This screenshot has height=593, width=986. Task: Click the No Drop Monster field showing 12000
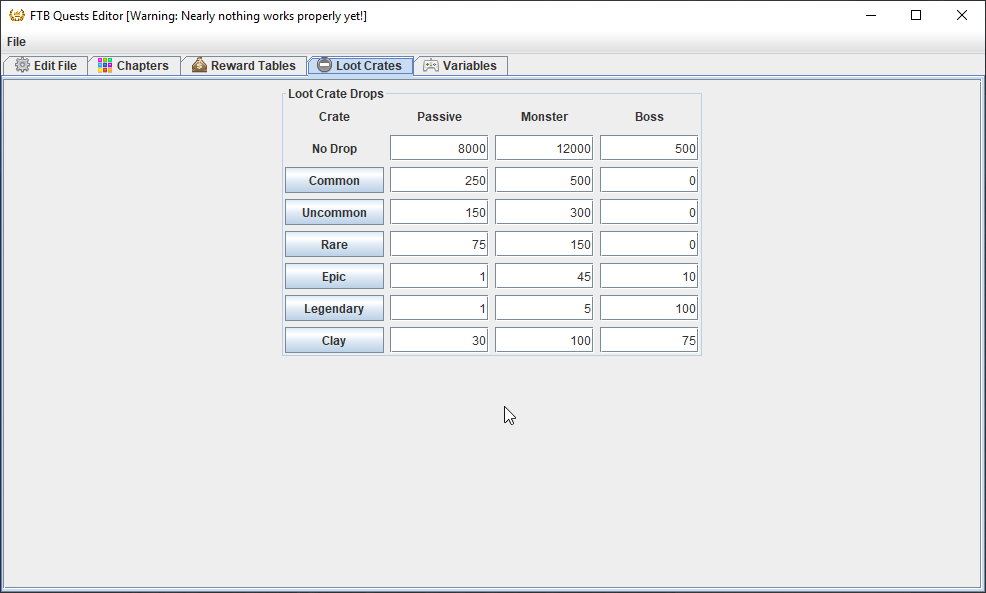[544, 149]
